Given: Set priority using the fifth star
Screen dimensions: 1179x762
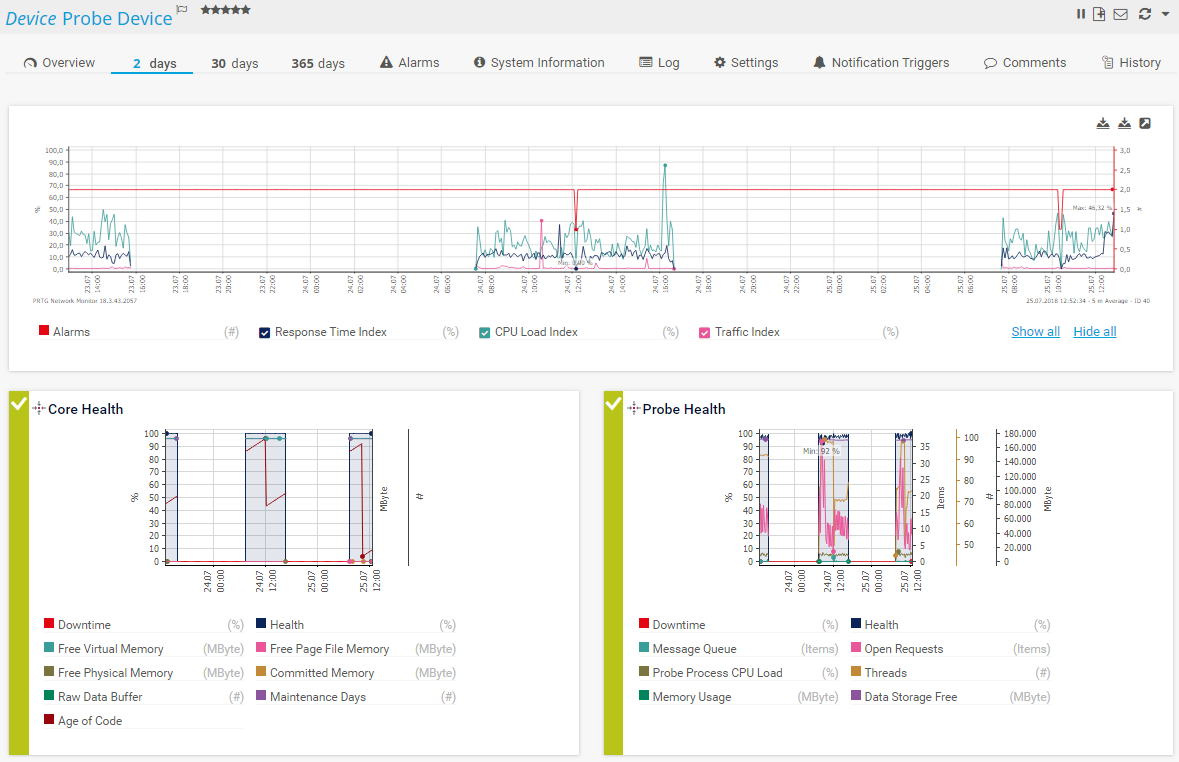Looking at the screenshot, I should point(246,10).
